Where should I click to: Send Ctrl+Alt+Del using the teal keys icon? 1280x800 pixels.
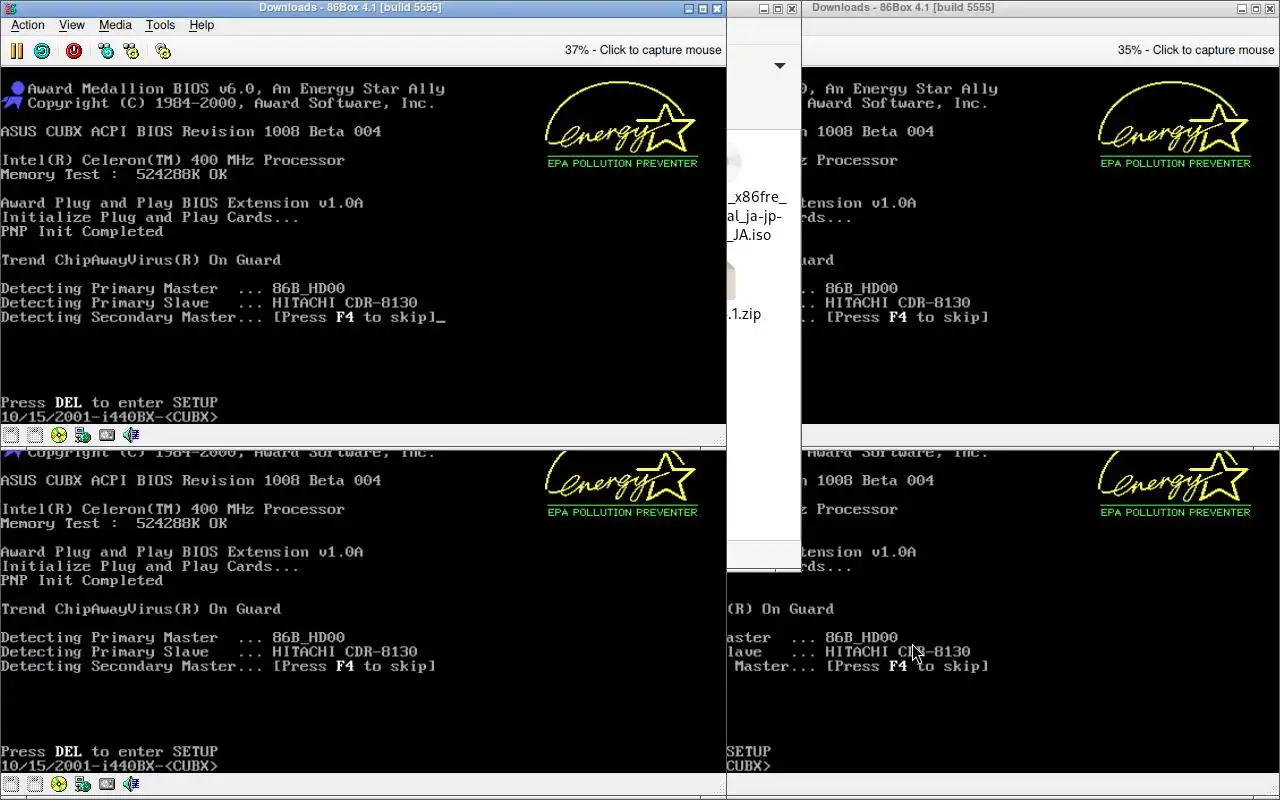(x=106, y=50)
